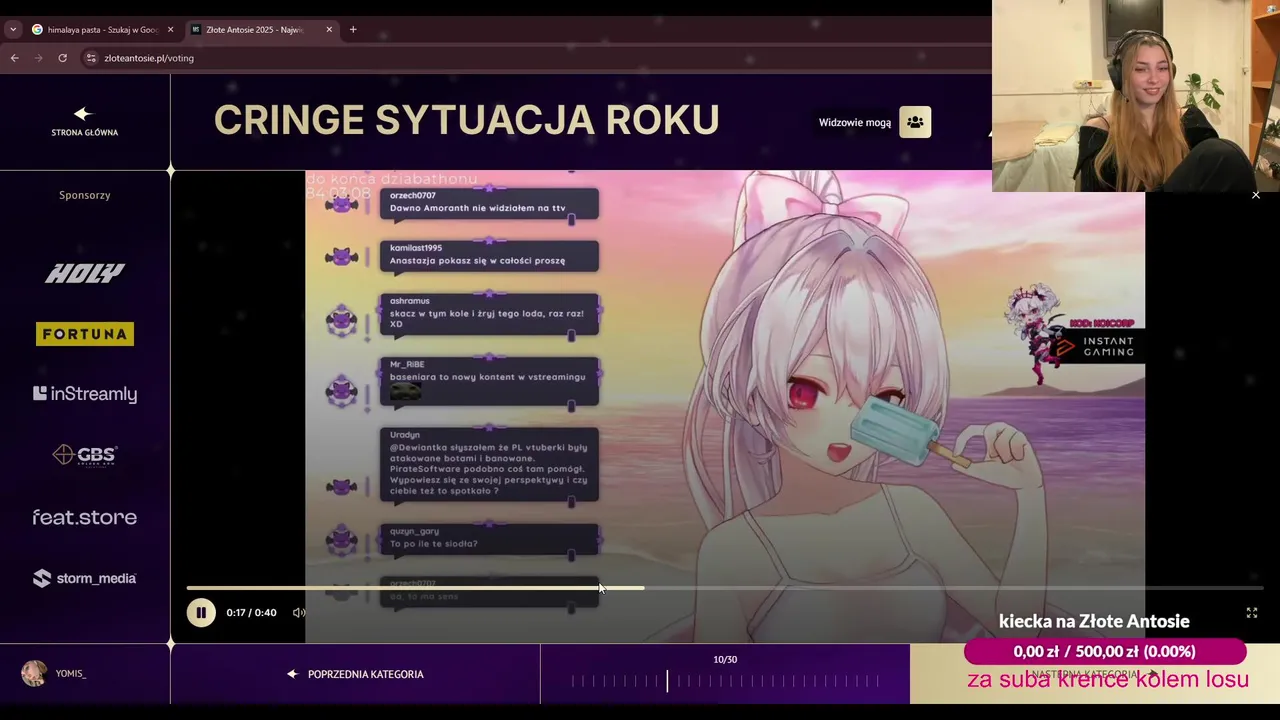Go to Poprzednia Kategoria

355,674
